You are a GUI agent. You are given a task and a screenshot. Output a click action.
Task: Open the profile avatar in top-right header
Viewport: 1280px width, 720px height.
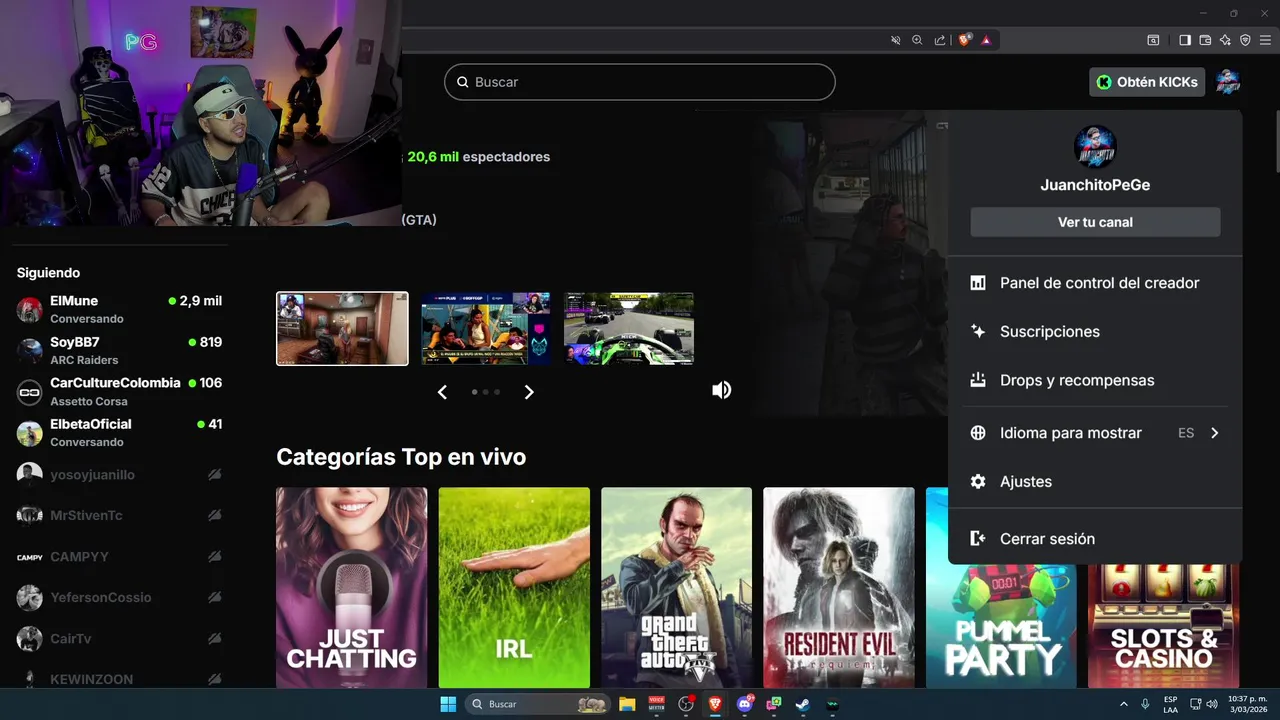coord(1228,82)
